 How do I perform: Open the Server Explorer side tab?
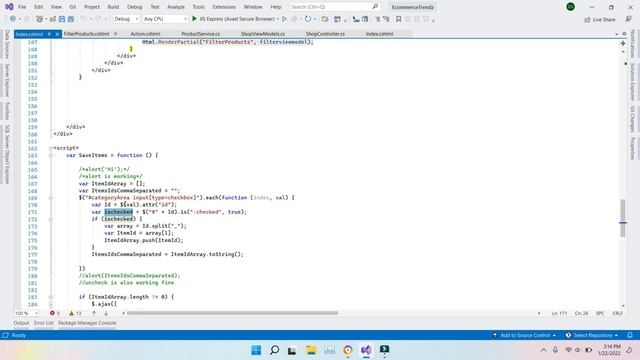7,80
